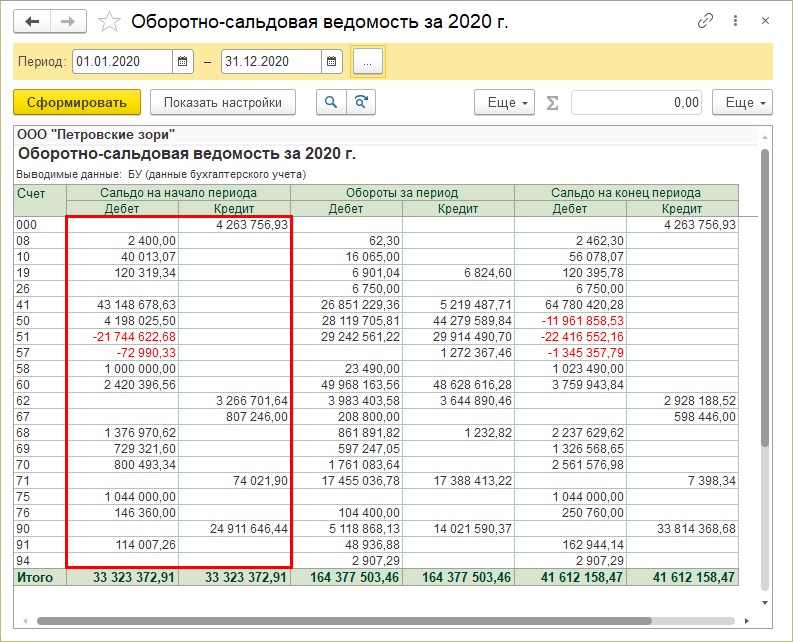Open the three-dot options menu
The height and width of the screenshot is (642, 793).
tap(735, 21)
